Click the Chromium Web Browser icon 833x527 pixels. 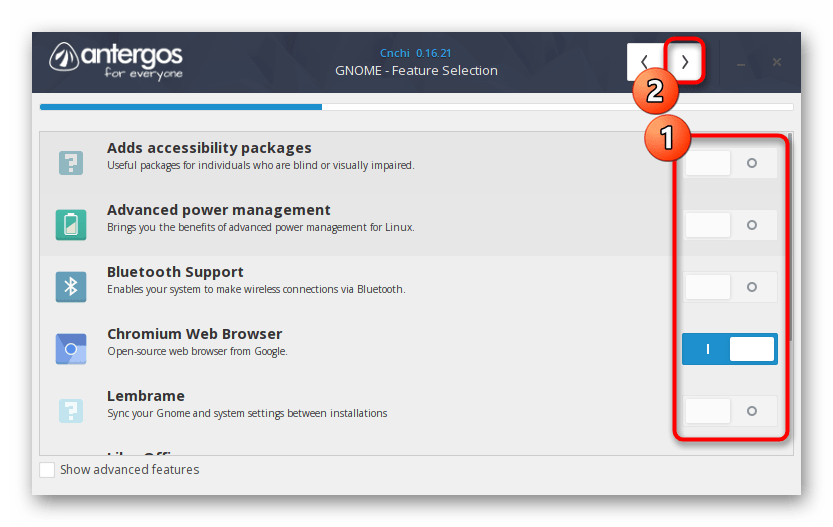pos(71,349)
